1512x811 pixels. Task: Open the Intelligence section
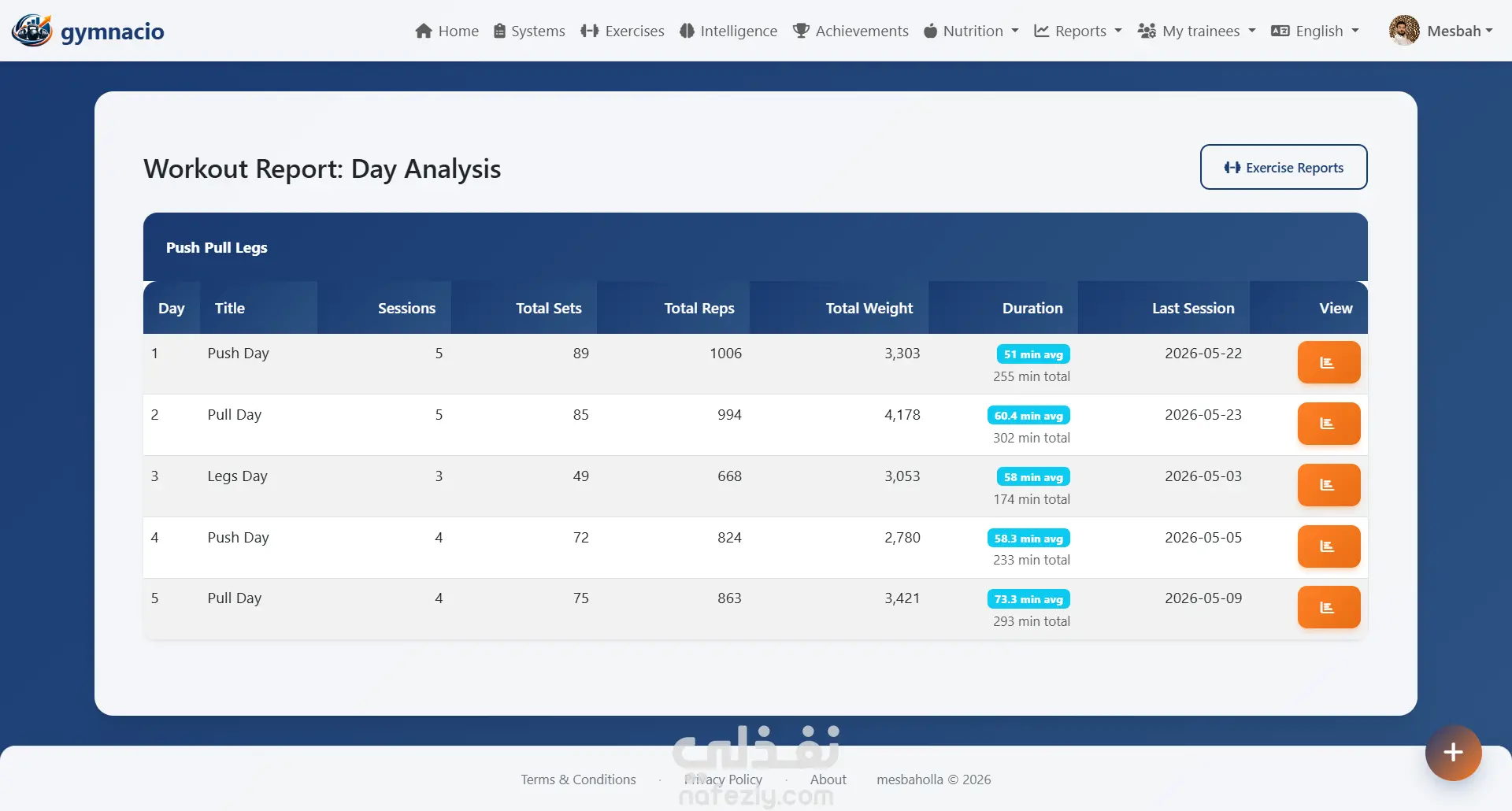[728, 31]
